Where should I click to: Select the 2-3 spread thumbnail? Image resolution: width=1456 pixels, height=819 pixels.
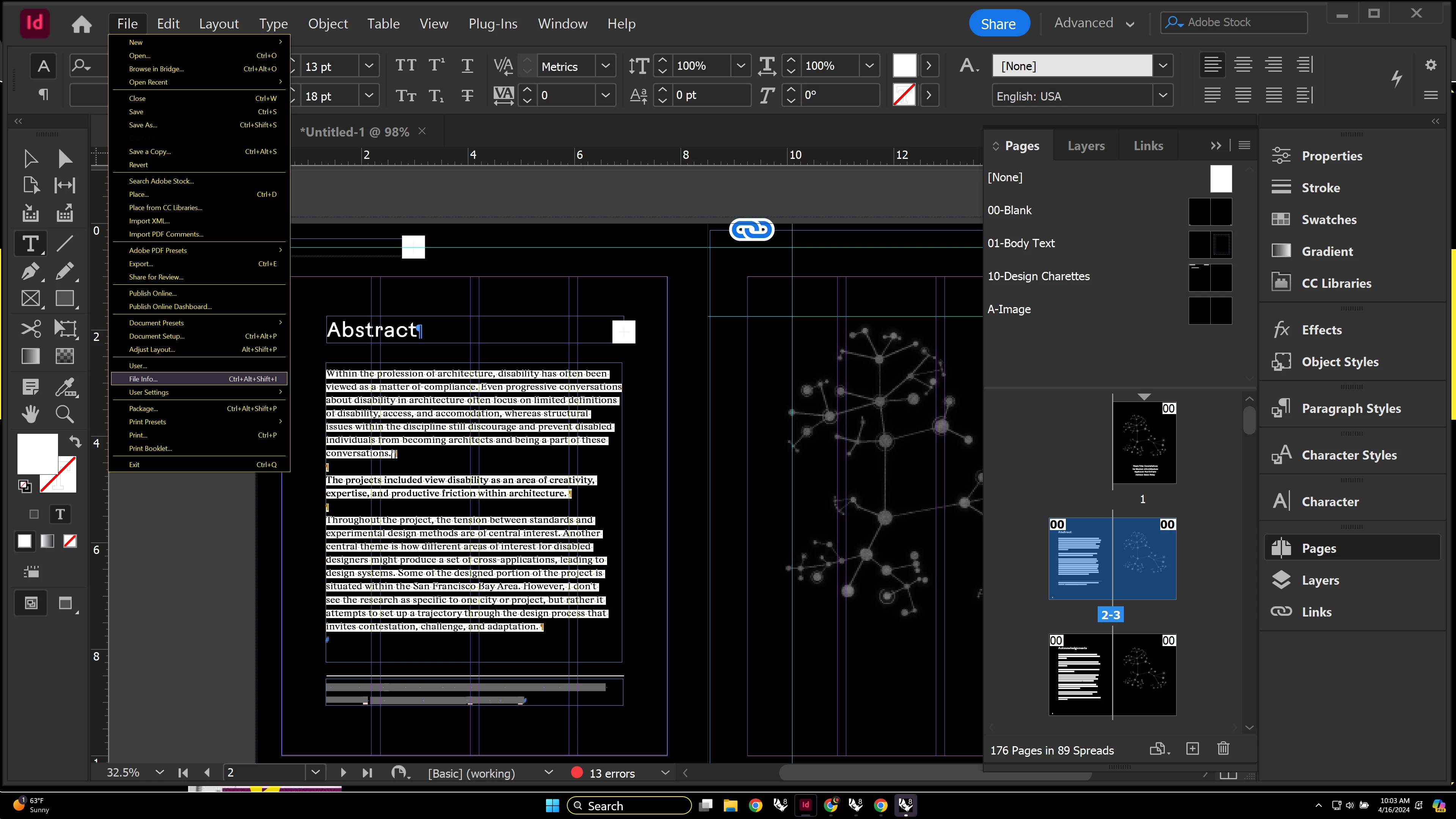tap(1112, 559)
